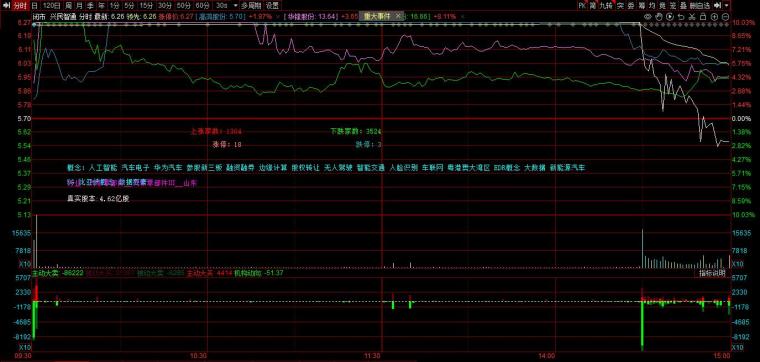Click the 粤港澳大湾区 concept tag

(469, 168)
